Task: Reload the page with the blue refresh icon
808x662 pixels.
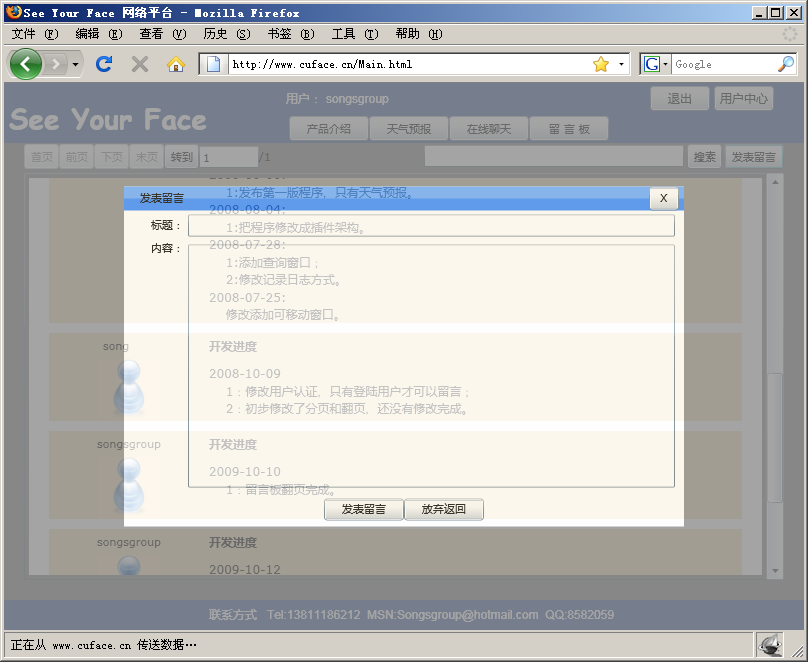Action: click(104, 64)
